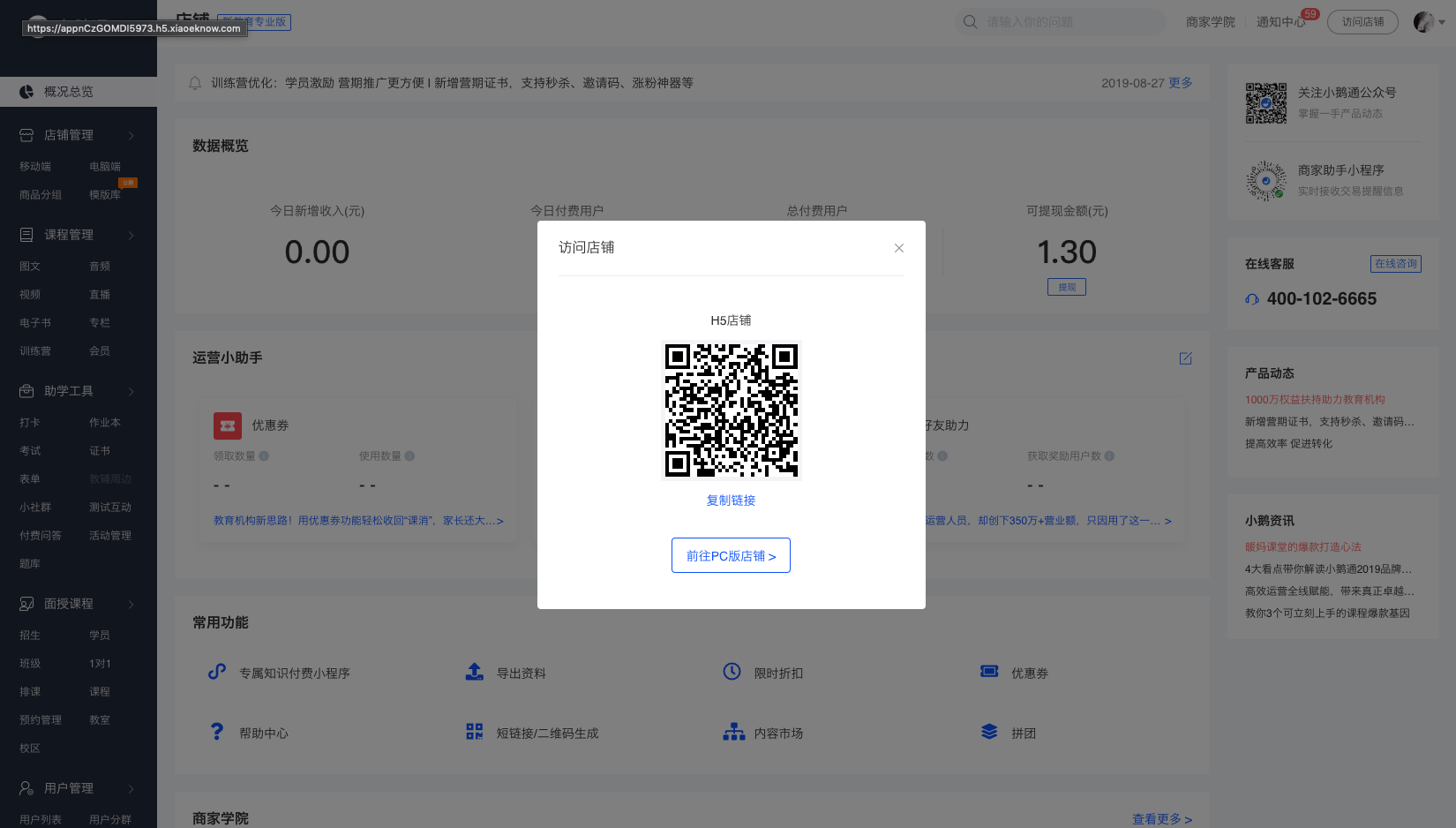This screenshot has width=1456, height=828.
Task: Open 模版库 in the sidebar
Action: (x=105, y=195)
